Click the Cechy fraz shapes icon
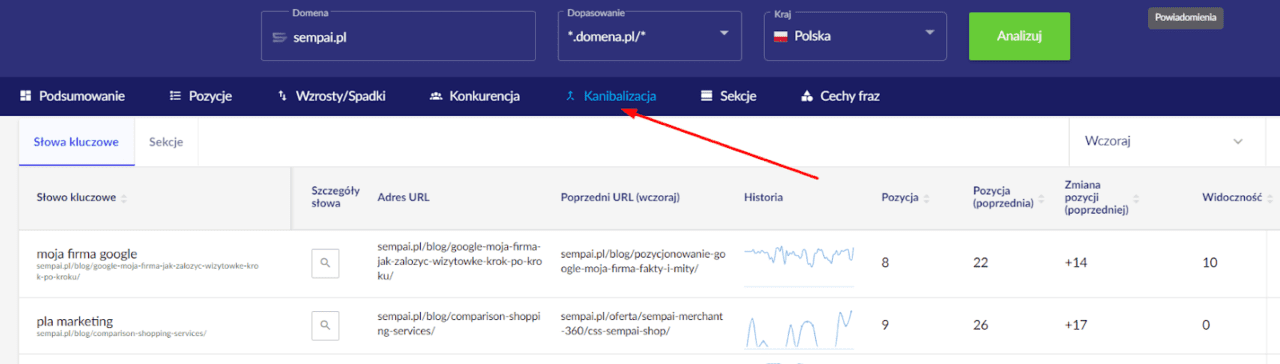 tap(808, 97)
